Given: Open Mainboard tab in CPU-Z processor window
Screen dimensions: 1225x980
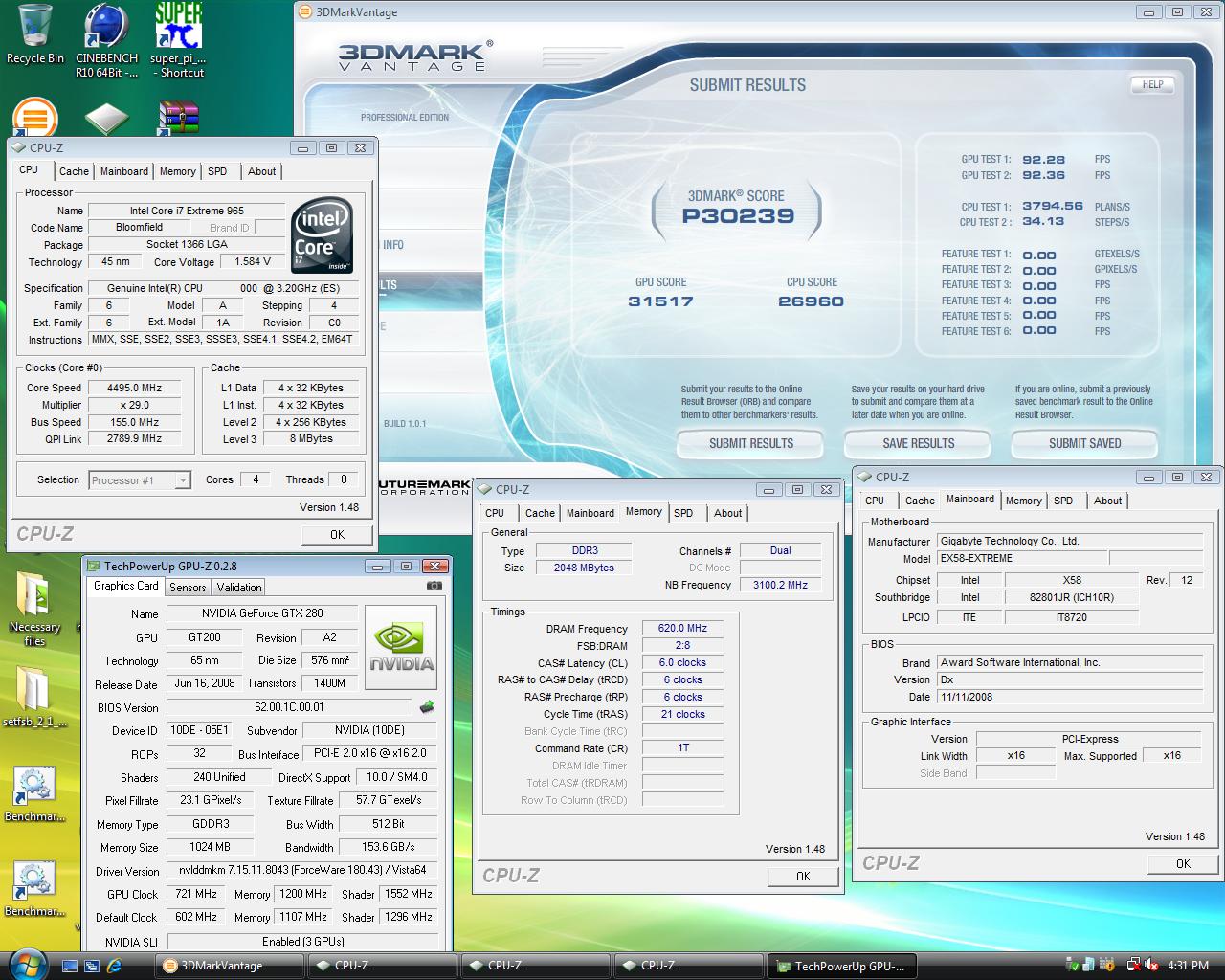Looking at the screenshot, I should pos(124,171).
